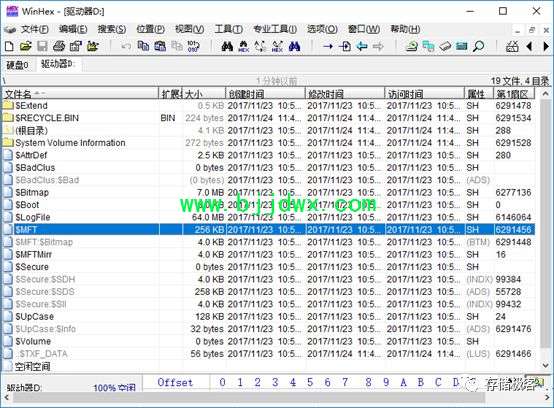Open the 选项(O) menu
Image resolution: width=554 pixels, height=408 pixels.
pyautogui.click(x=322, y=29)
